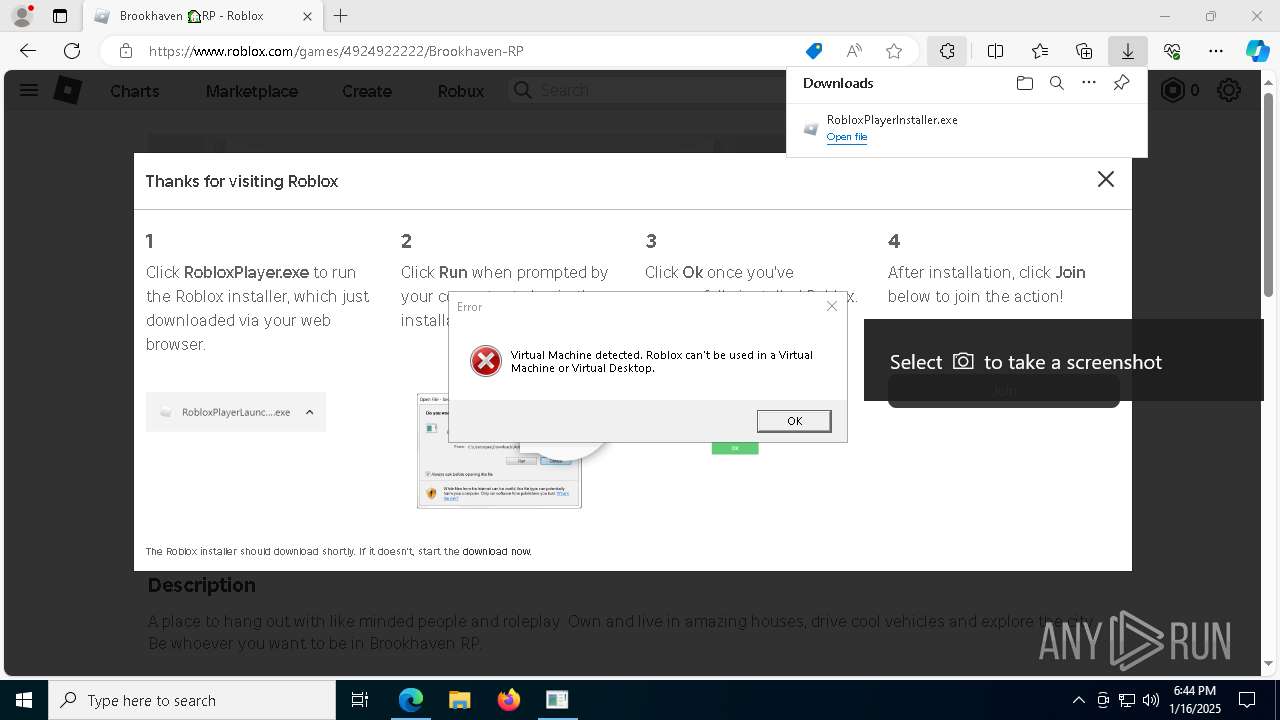1280x720 pixels.
Task: Show hidden system tray icons
Action: click(1078, 700)
